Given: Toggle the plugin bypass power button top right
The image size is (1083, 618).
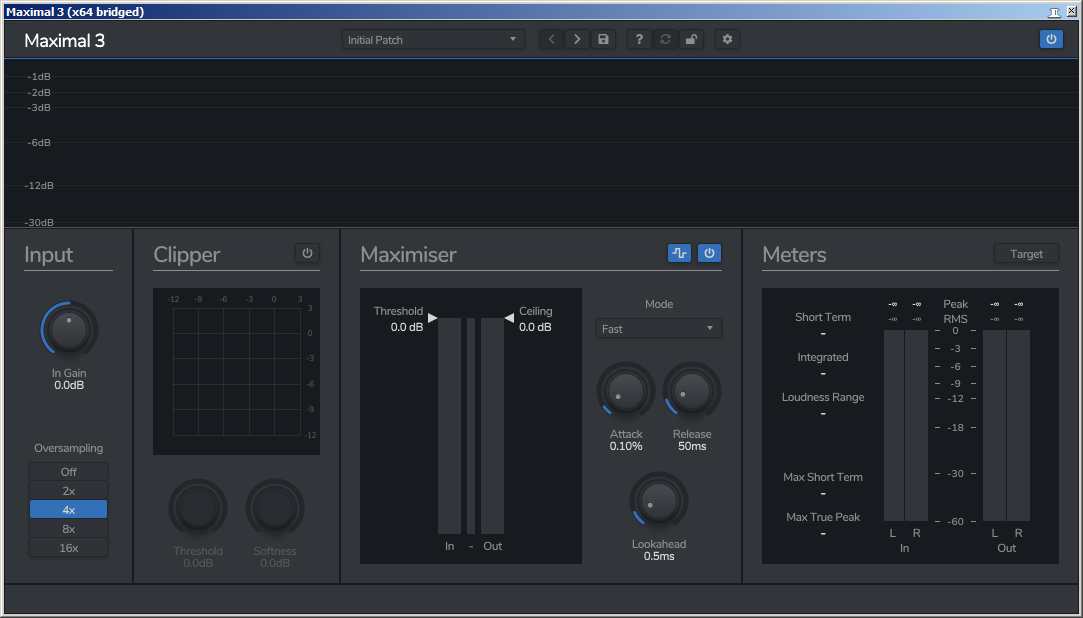Looking at the screenshot, I should click(1051, 39).
